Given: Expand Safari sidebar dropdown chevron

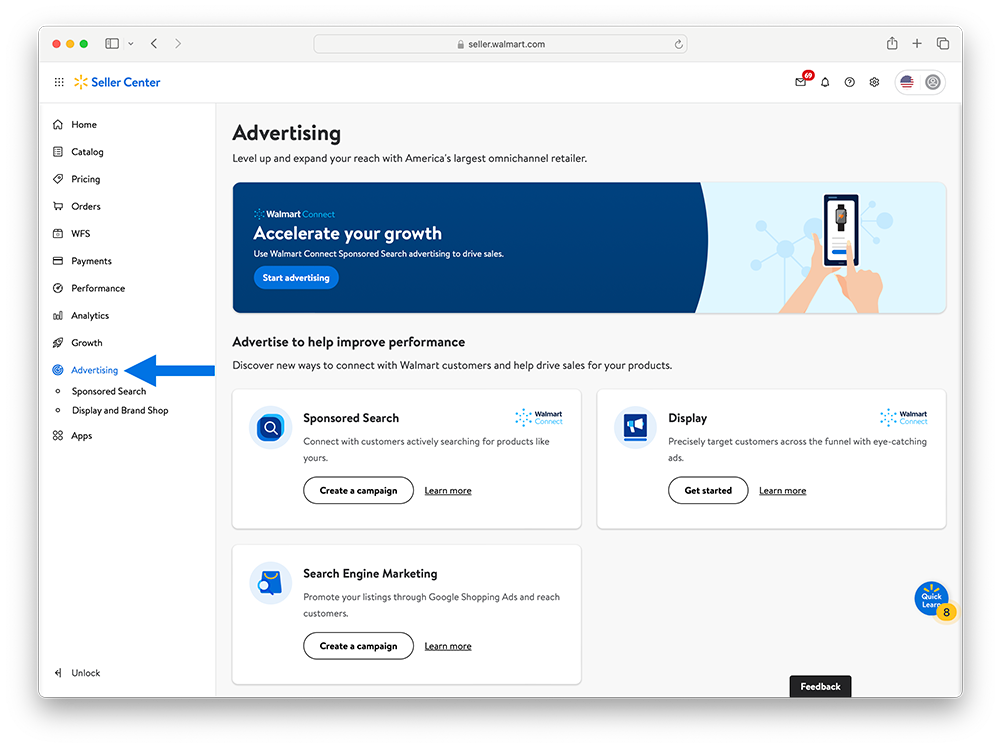Looking at the screenshot, I should pos(131,44).
